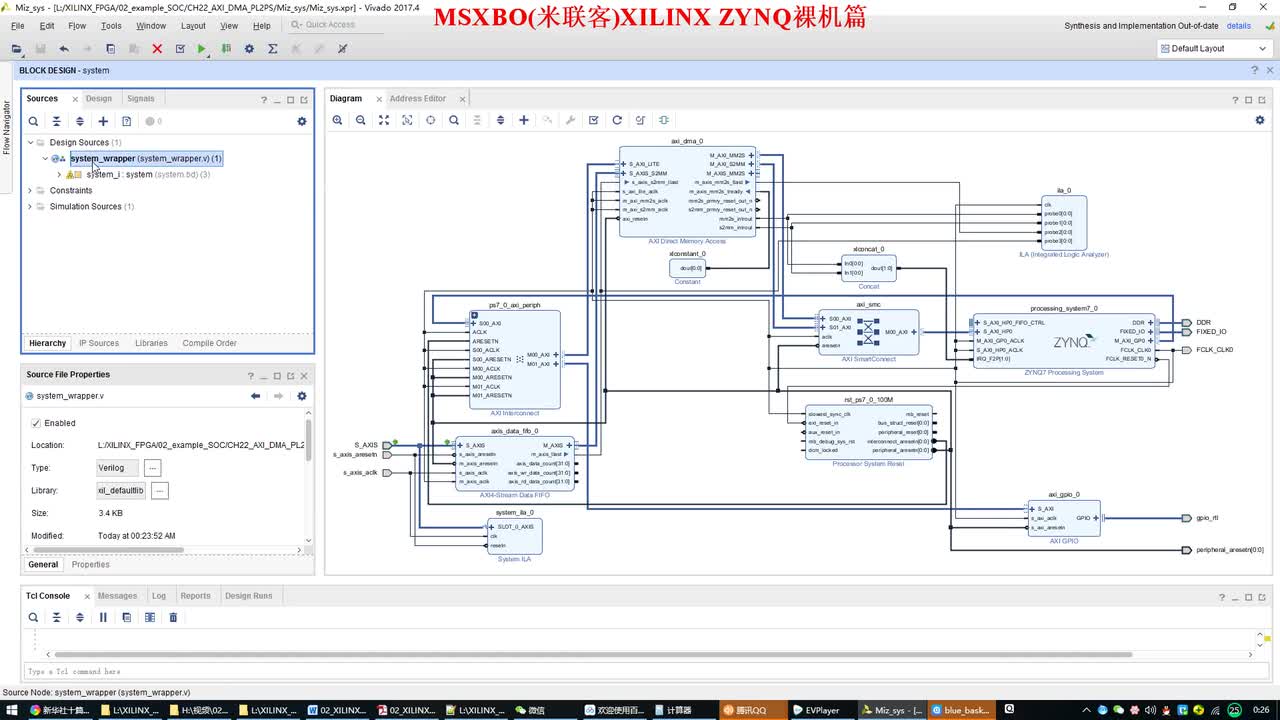The width and height of the screenshot is (1280, 720).
Task: Search in Tcl Console
Action: click(33, 617)
